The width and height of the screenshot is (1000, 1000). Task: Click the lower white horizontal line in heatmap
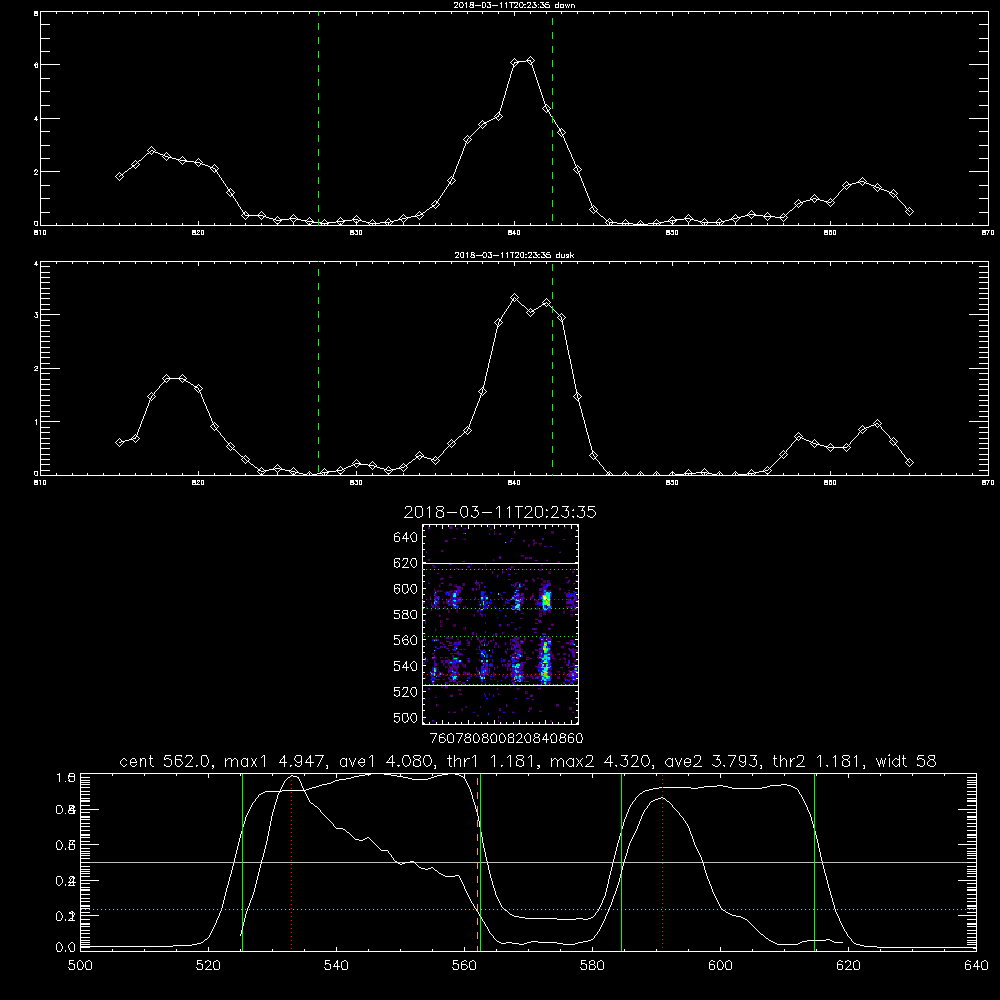coord(500,685)
